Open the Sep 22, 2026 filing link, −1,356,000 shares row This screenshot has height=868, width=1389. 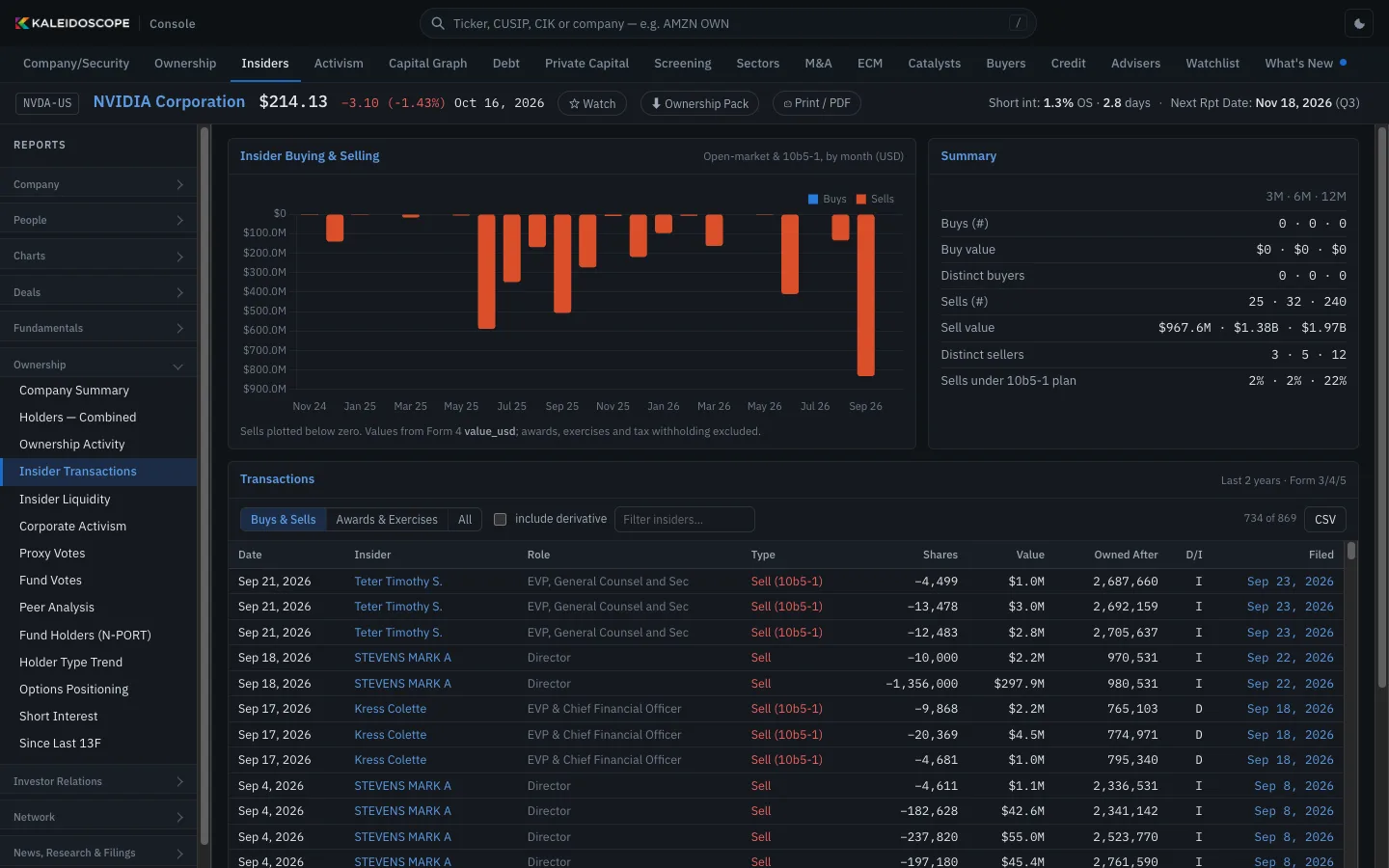click(1291, 684)
